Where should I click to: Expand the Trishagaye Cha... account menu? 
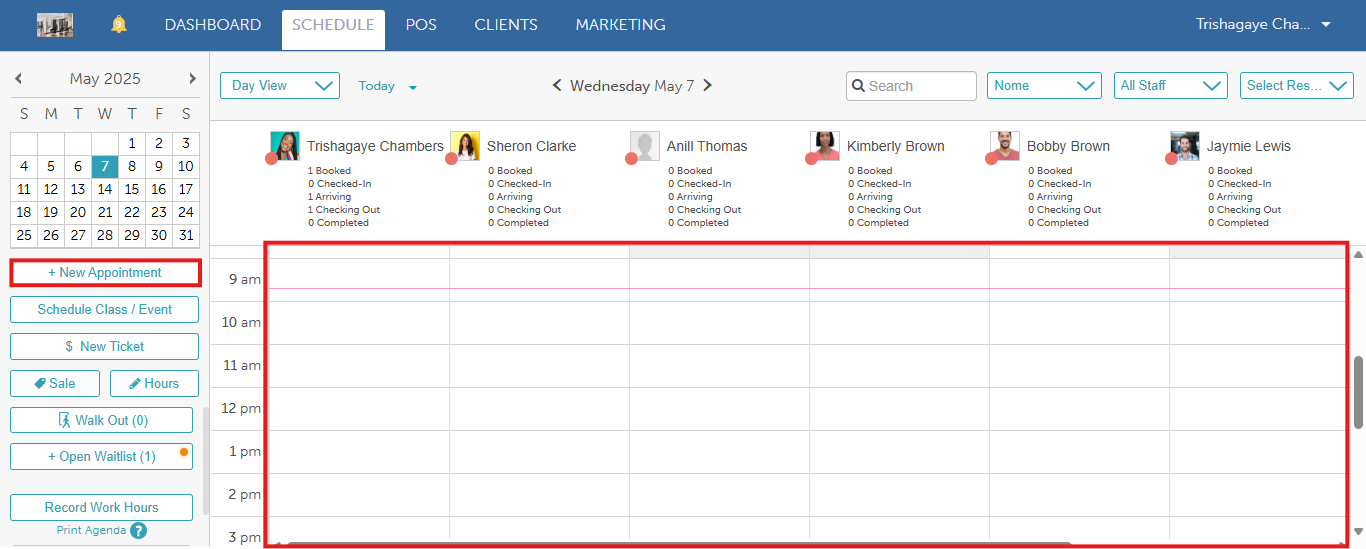point(1263,25)
